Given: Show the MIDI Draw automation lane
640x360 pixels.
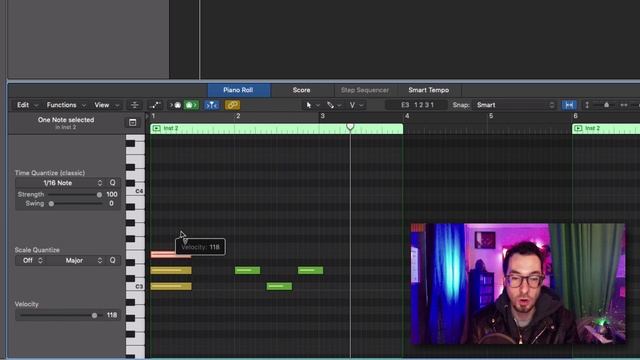Looking at the screenshot, I should pyautogui.click(x=155, y=105).
